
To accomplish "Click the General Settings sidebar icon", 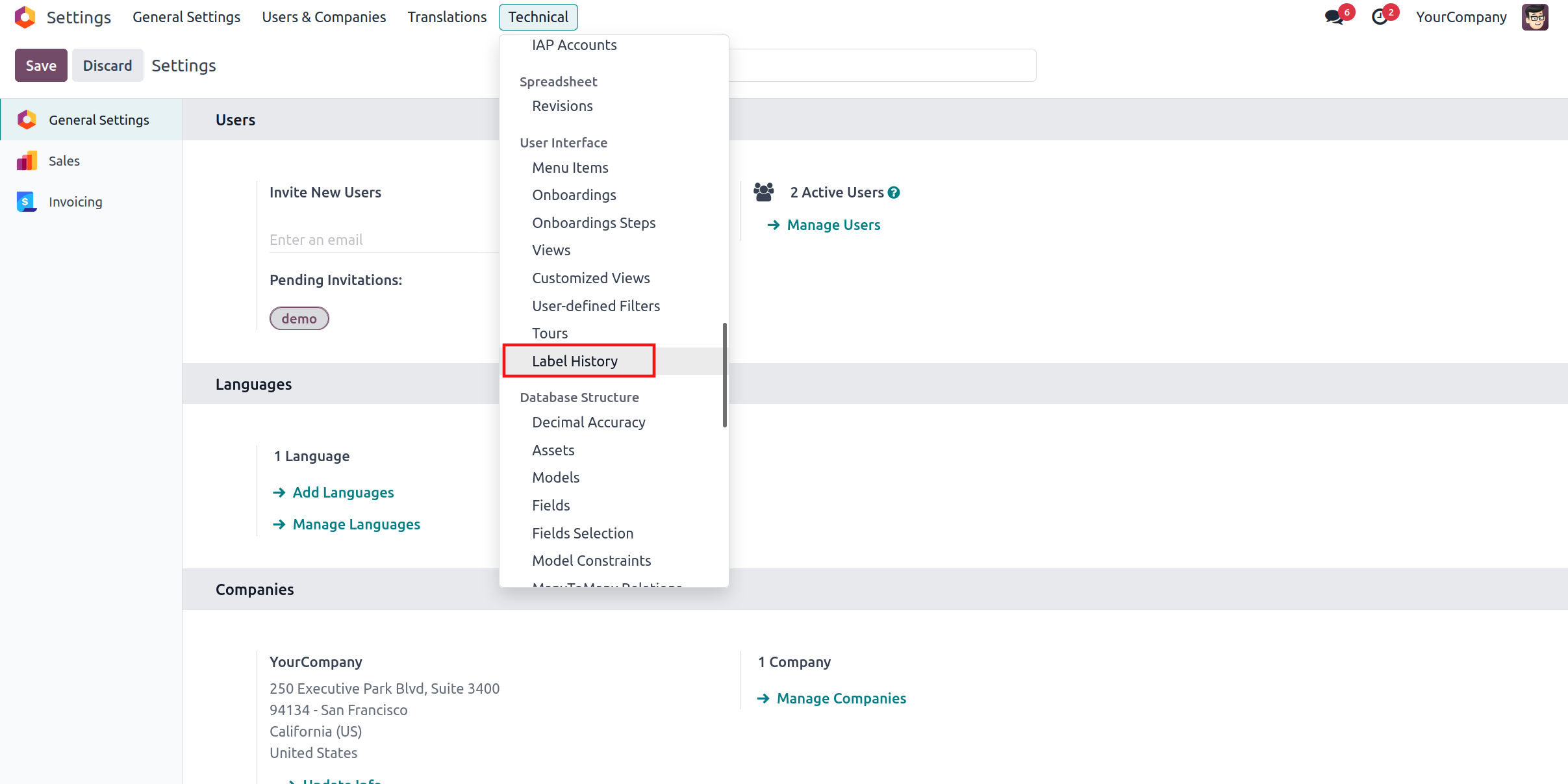I will [27, 120].
